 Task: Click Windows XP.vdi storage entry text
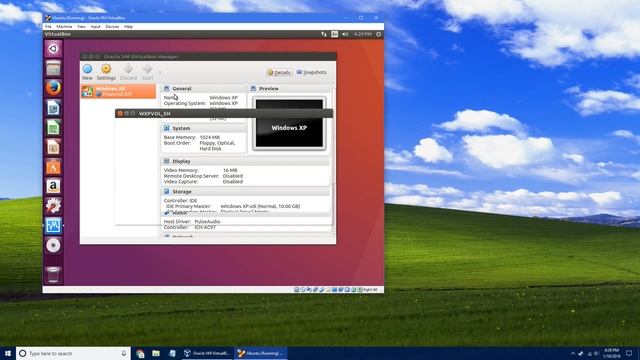click(260, 206)
